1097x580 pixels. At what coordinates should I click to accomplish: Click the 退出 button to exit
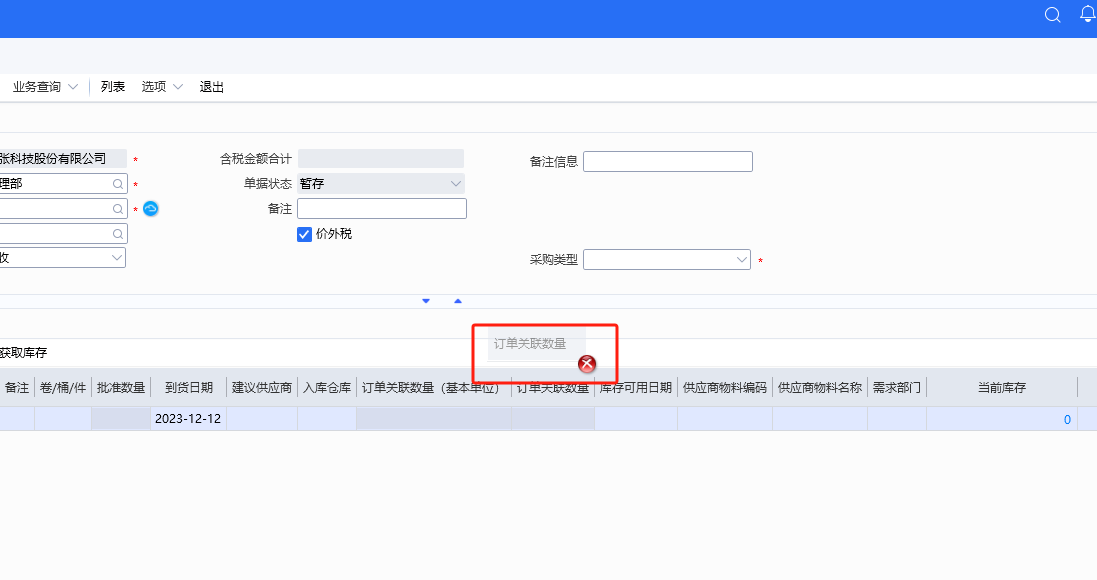[211, 86]
